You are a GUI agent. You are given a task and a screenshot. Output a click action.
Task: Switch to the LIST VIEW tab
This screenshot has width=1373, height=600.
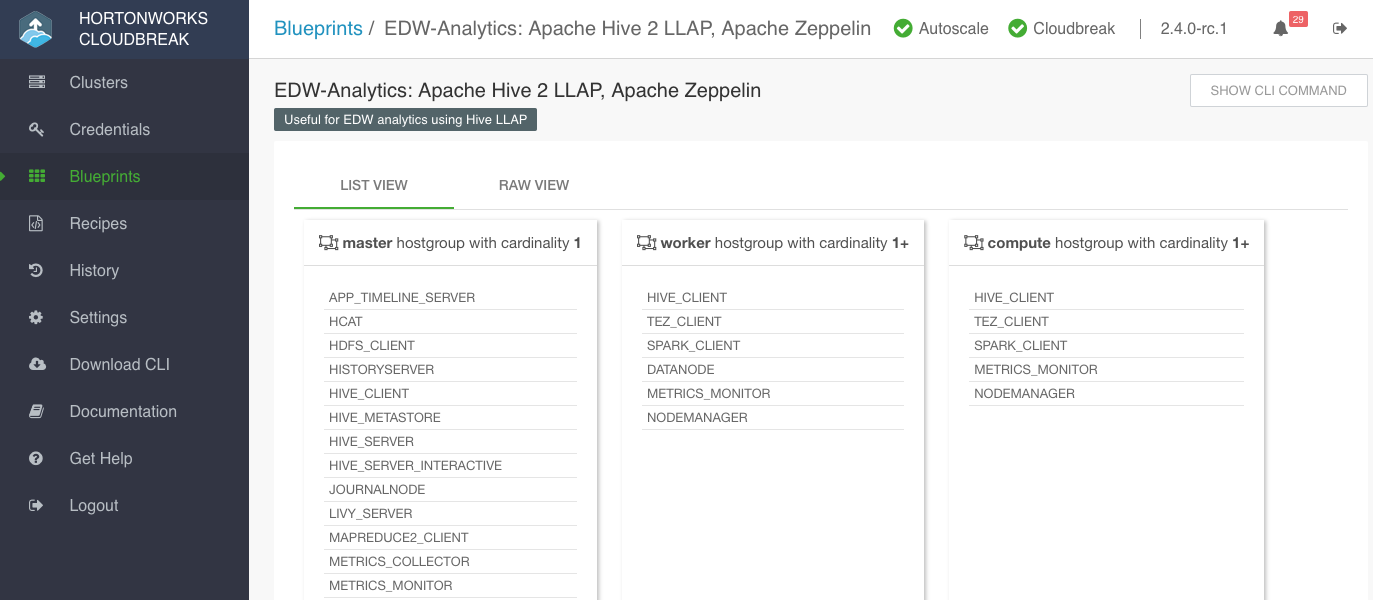tap(374, 185)
